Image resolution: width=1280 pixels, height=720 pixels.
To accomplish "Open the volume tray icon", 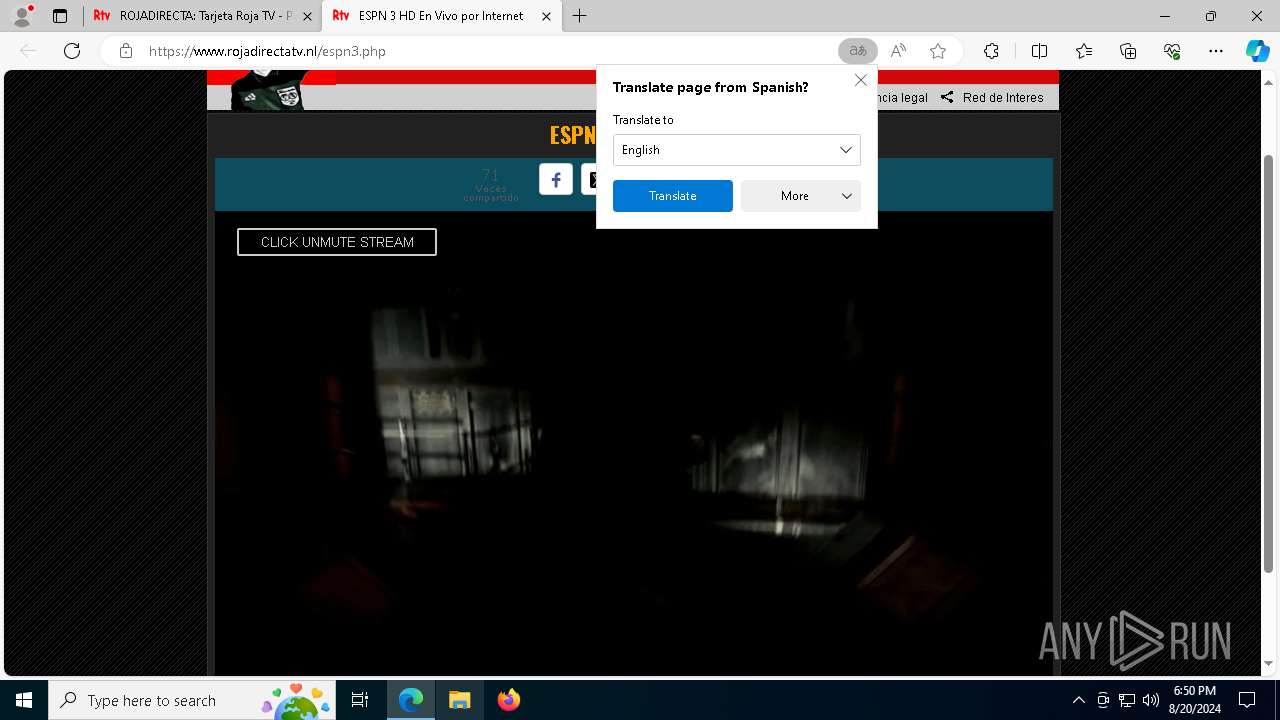I will click(x=1151, y=700).
